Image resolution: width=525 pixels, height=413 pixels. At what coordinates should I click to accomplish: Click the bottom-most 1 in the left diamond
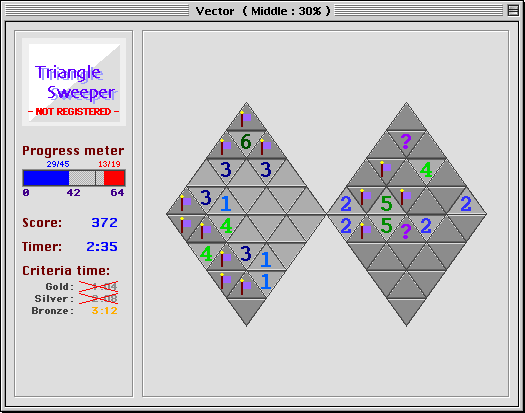click(266, 281)
